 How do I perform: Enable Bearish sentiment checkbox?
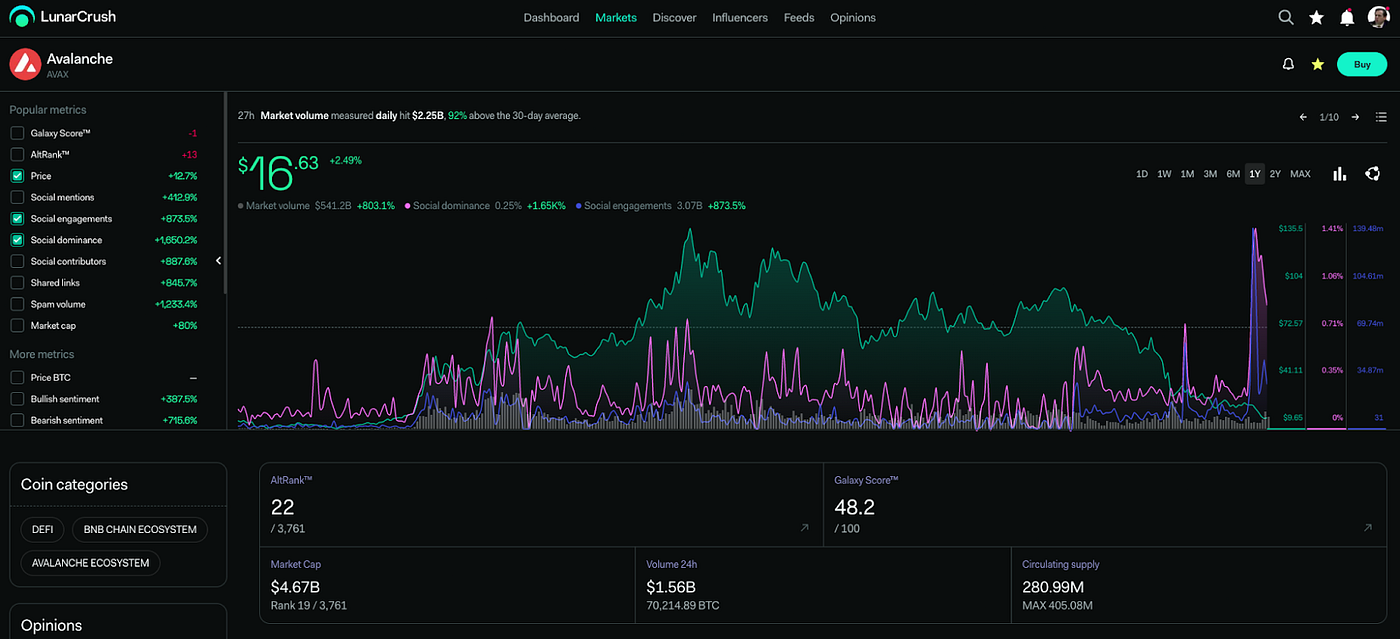(x=17, y=420)
